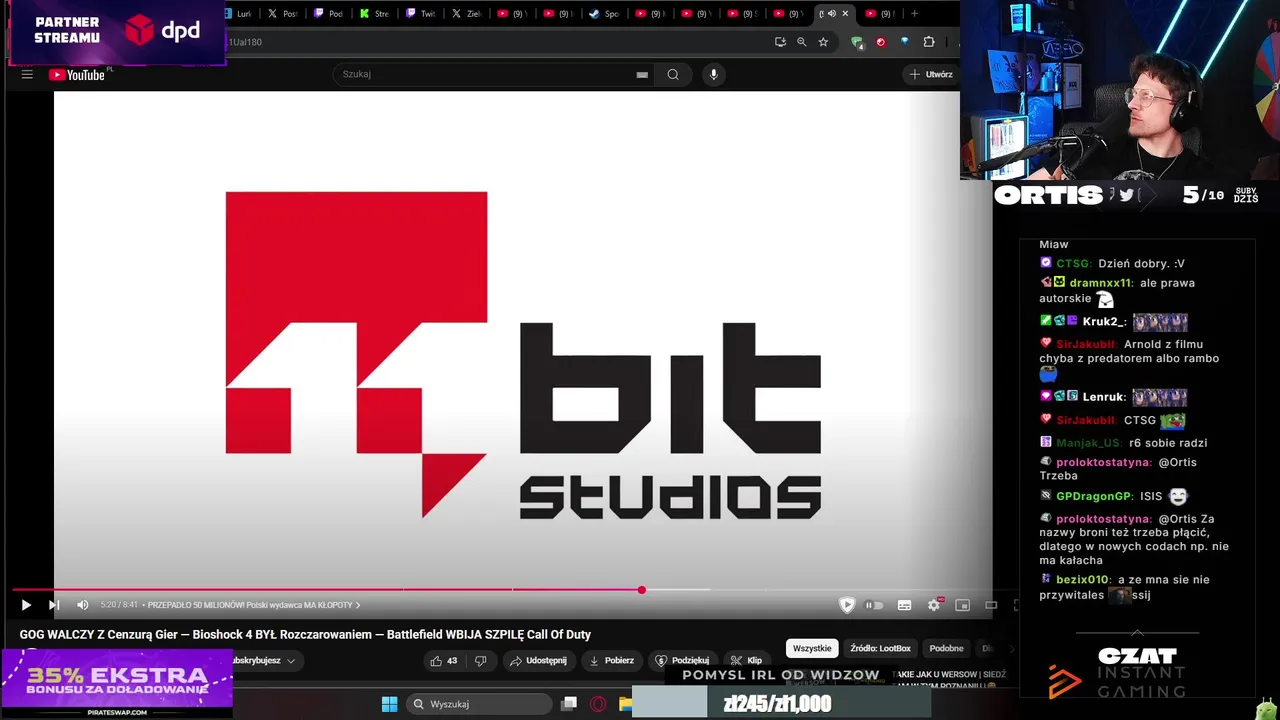Screen dimensions: 1280x720
Task: Click the taskbar Wyszukaj search box
Action: coord(480,704)
